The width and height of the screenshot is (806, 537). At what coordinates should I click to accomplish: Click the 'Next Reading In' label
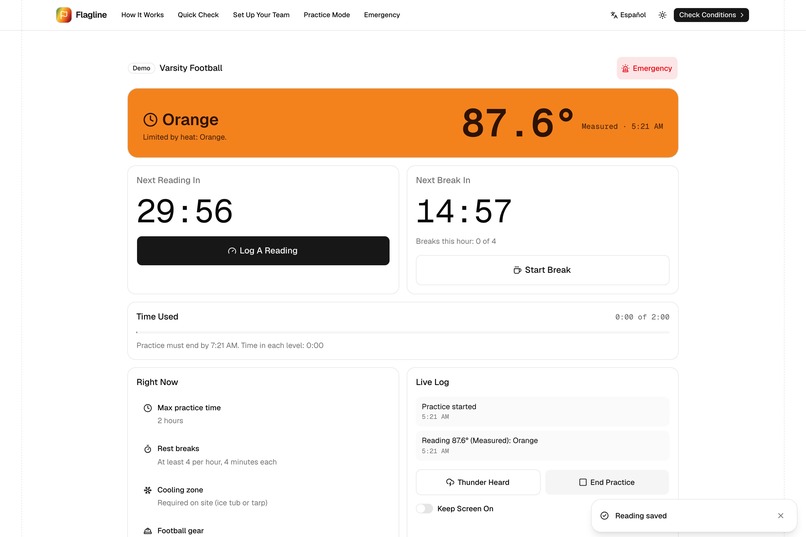(168, 180)
